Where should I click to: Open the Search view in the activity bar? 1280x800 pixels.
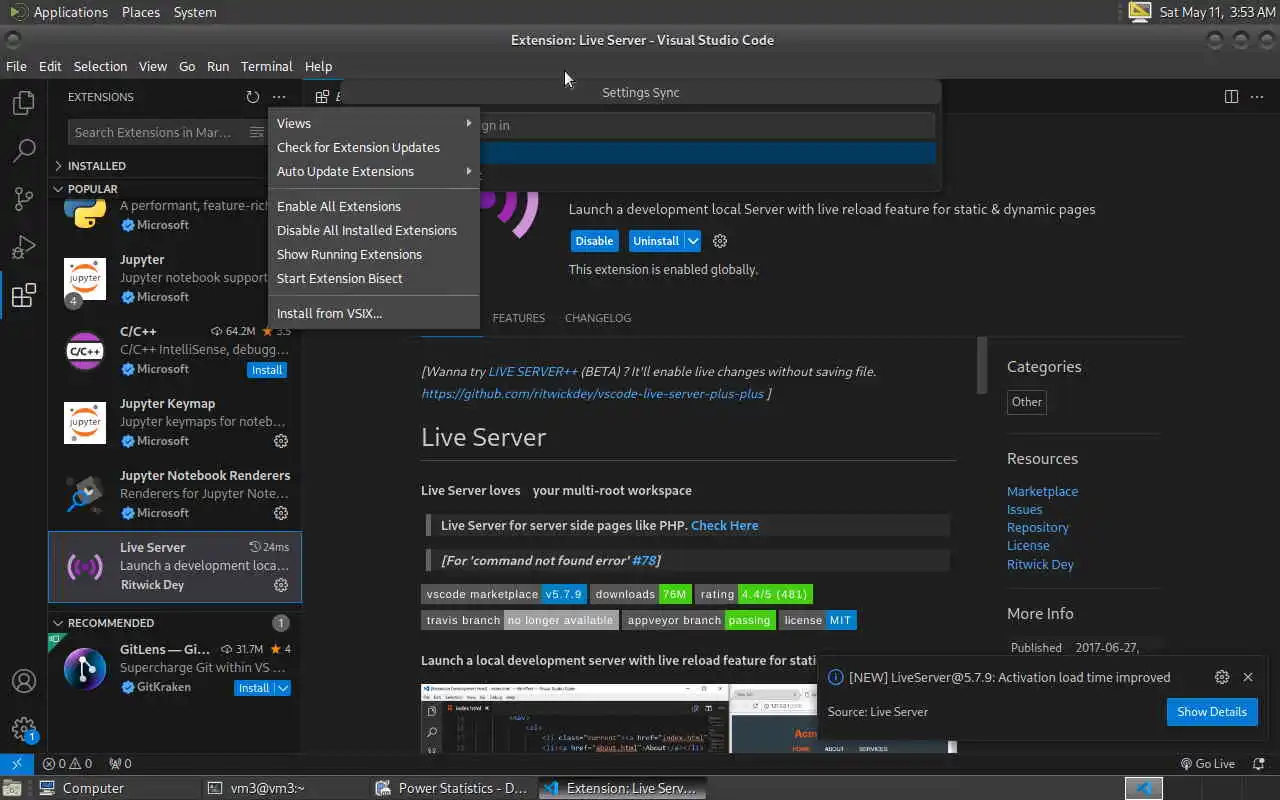(24, 151)
